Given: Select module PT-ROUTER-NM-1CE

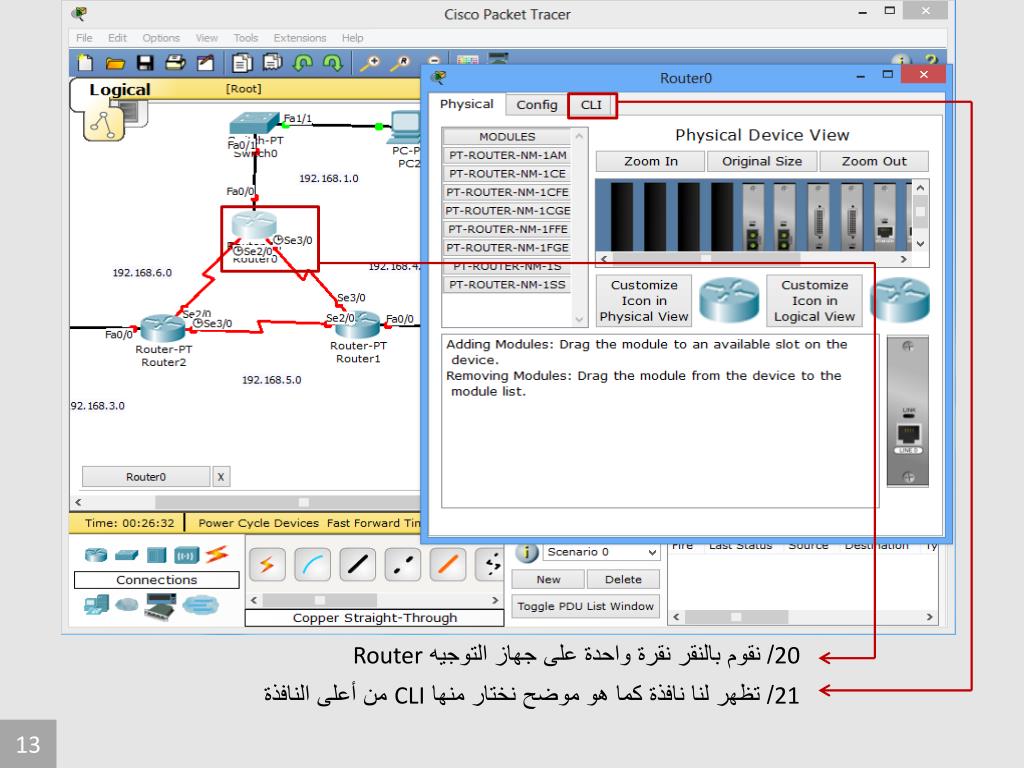Looking at the screenshot, I should pyautogui.click(x=507, y=174).
